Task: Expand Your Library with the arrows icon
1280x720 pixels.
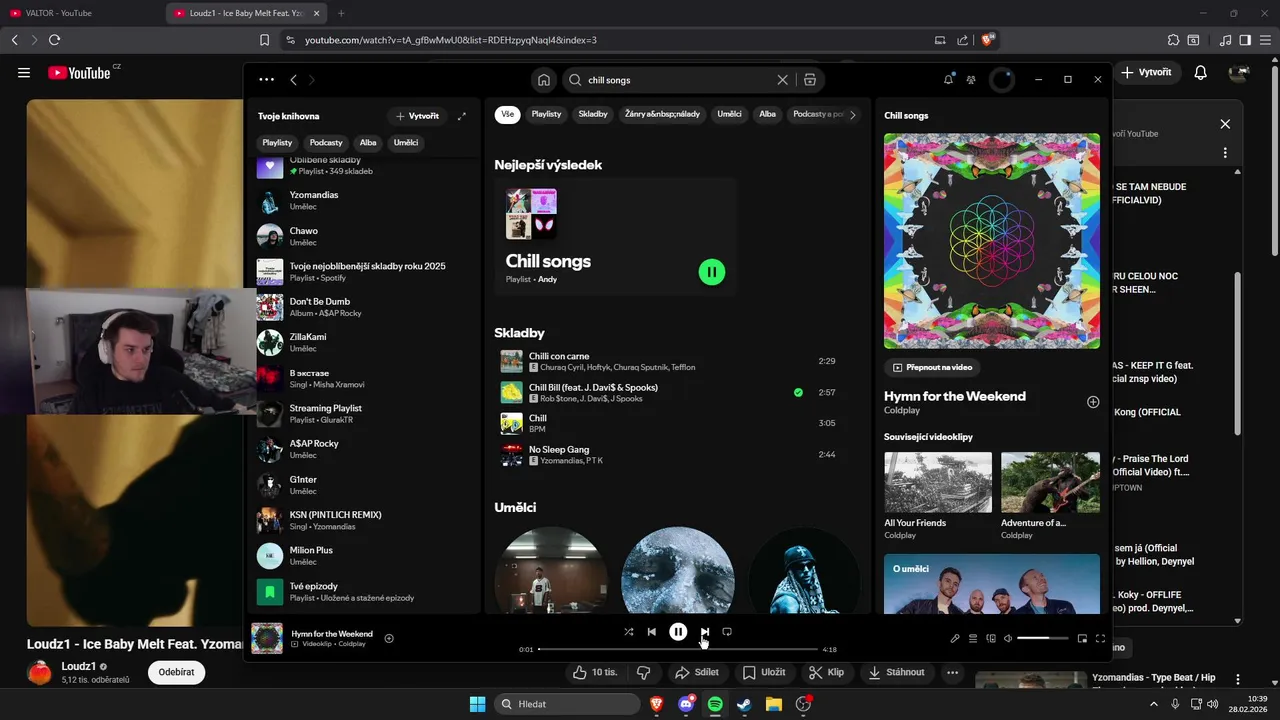Action: click(x=462, y=116)
